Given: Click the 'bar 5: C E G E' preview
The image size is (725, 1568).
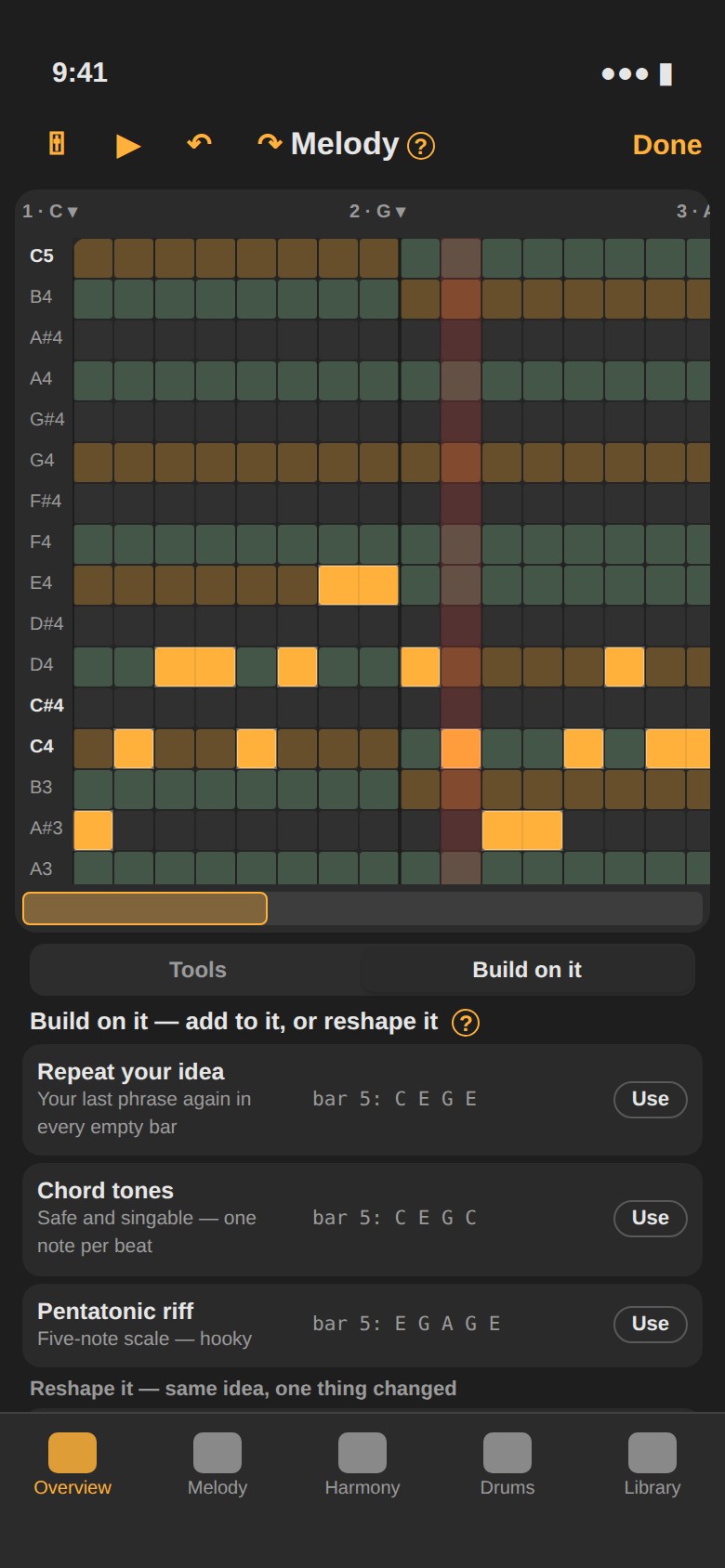Looking at the screenshot, I should tap(395, 1099).
